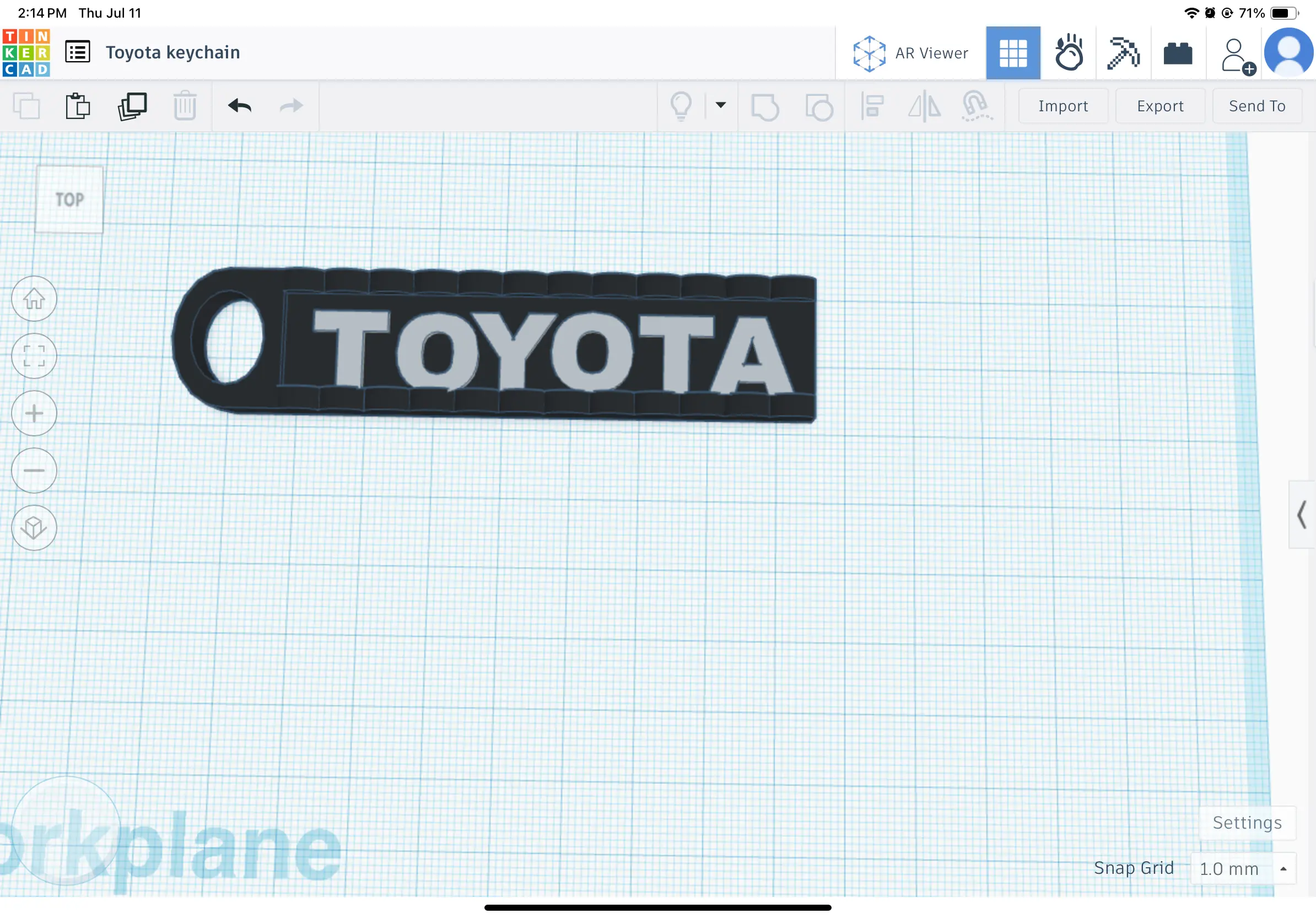The width and height of the screenshot is (1316, 919).
Task: Click the Export button
Action: 1160,106
